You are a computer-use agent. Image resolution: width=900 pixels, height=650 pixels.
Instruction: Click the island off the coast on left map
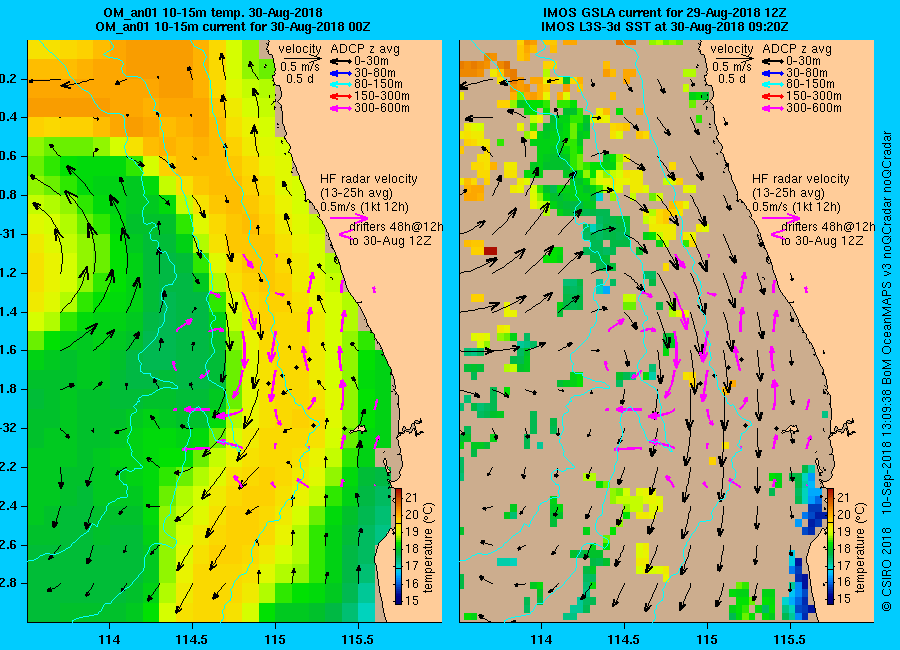click(x=359, y=429)
